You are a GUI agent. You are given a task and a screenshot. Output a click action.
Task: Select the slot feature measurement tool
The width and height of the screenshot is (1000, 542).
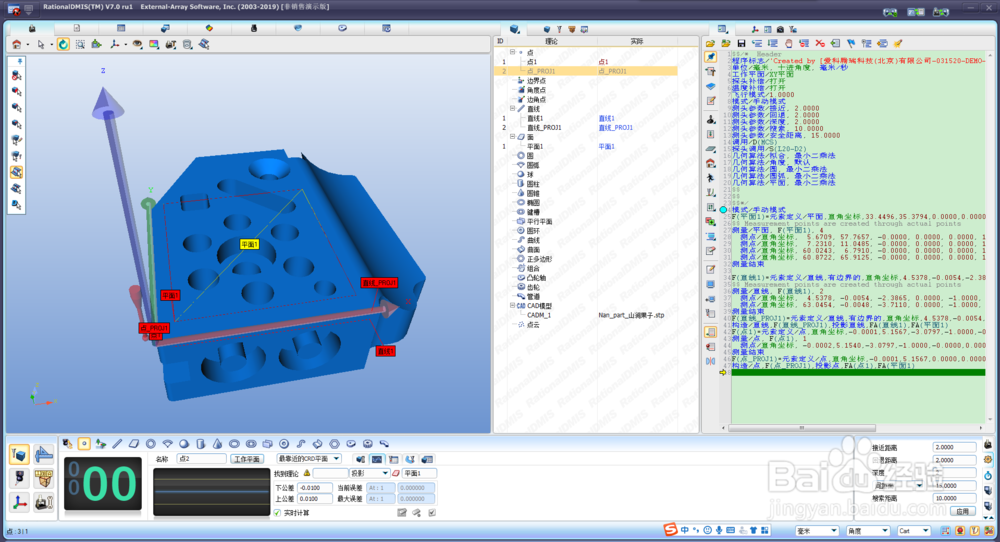251,444
